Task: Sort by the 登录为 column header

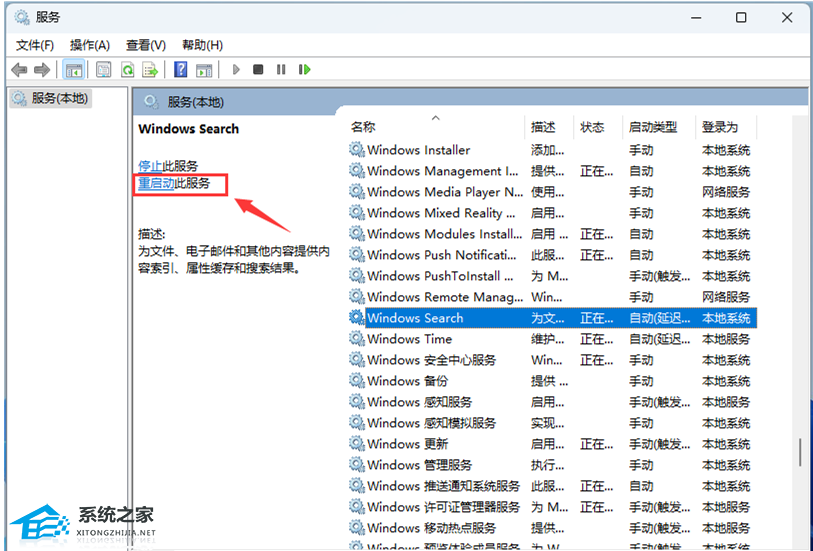Action: point(726,126)
